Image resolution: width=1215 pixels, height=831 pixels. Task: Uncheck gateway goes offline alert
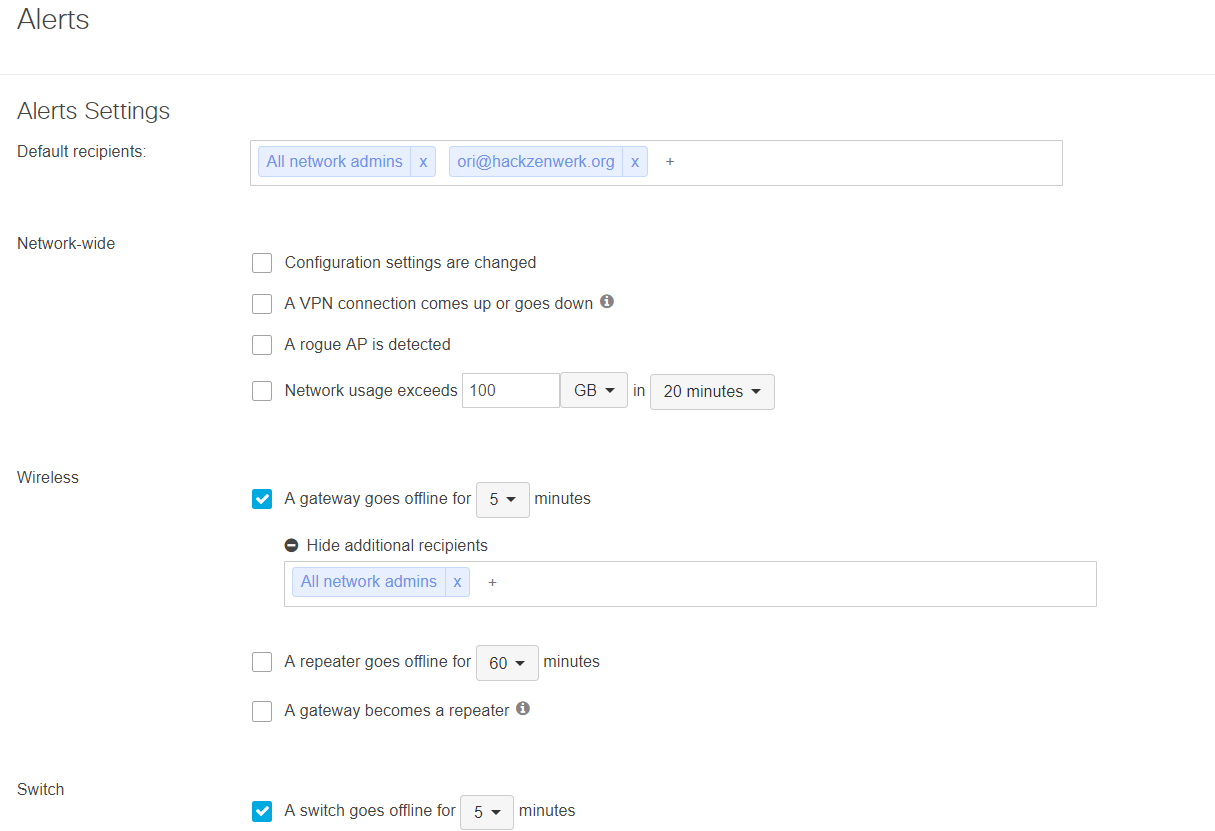262,499
